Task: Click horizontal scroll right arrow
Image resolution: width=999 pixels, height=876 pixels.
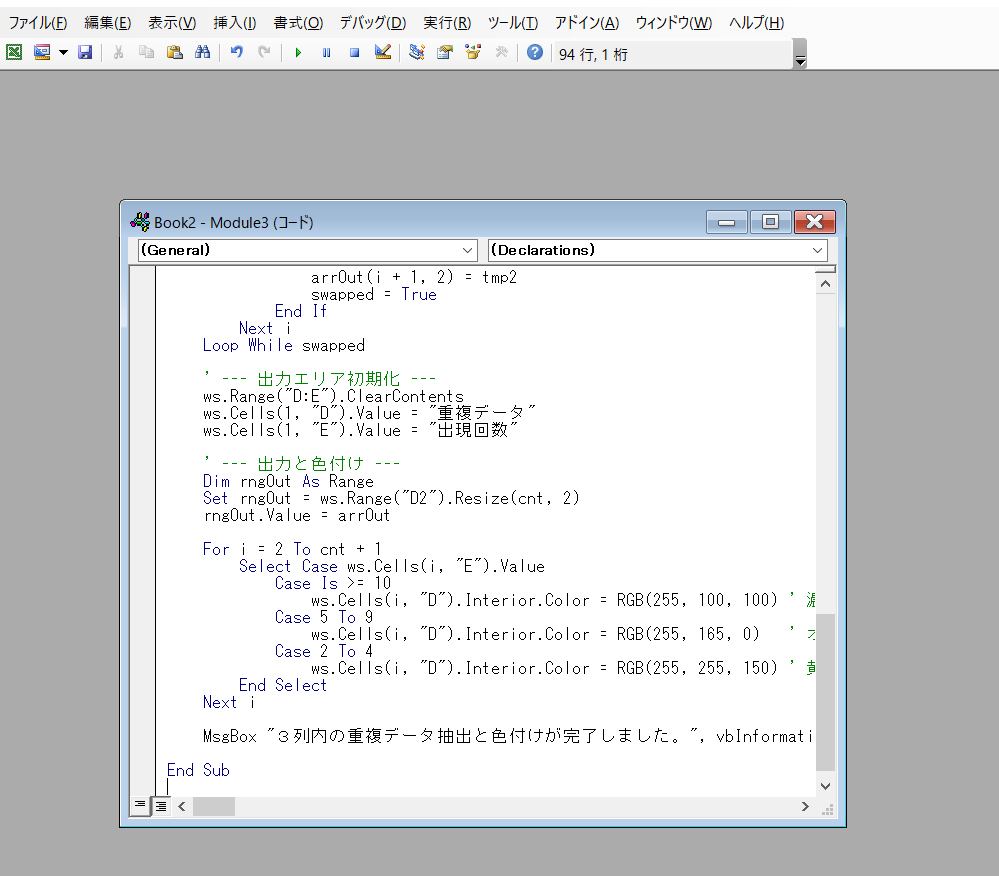Action: [x=805, y=807]
